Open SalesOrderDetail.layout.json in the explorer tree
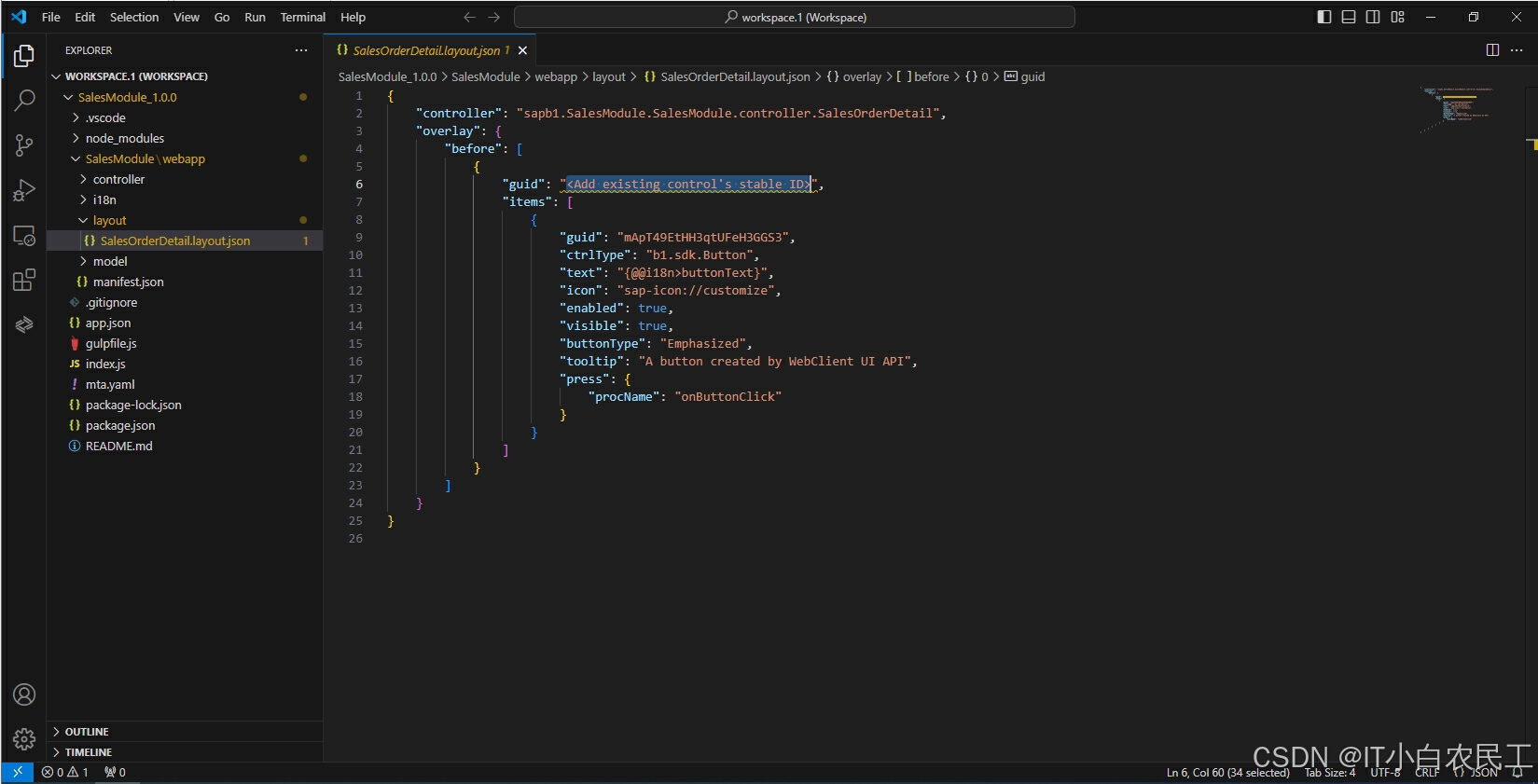 click(185, 241)
